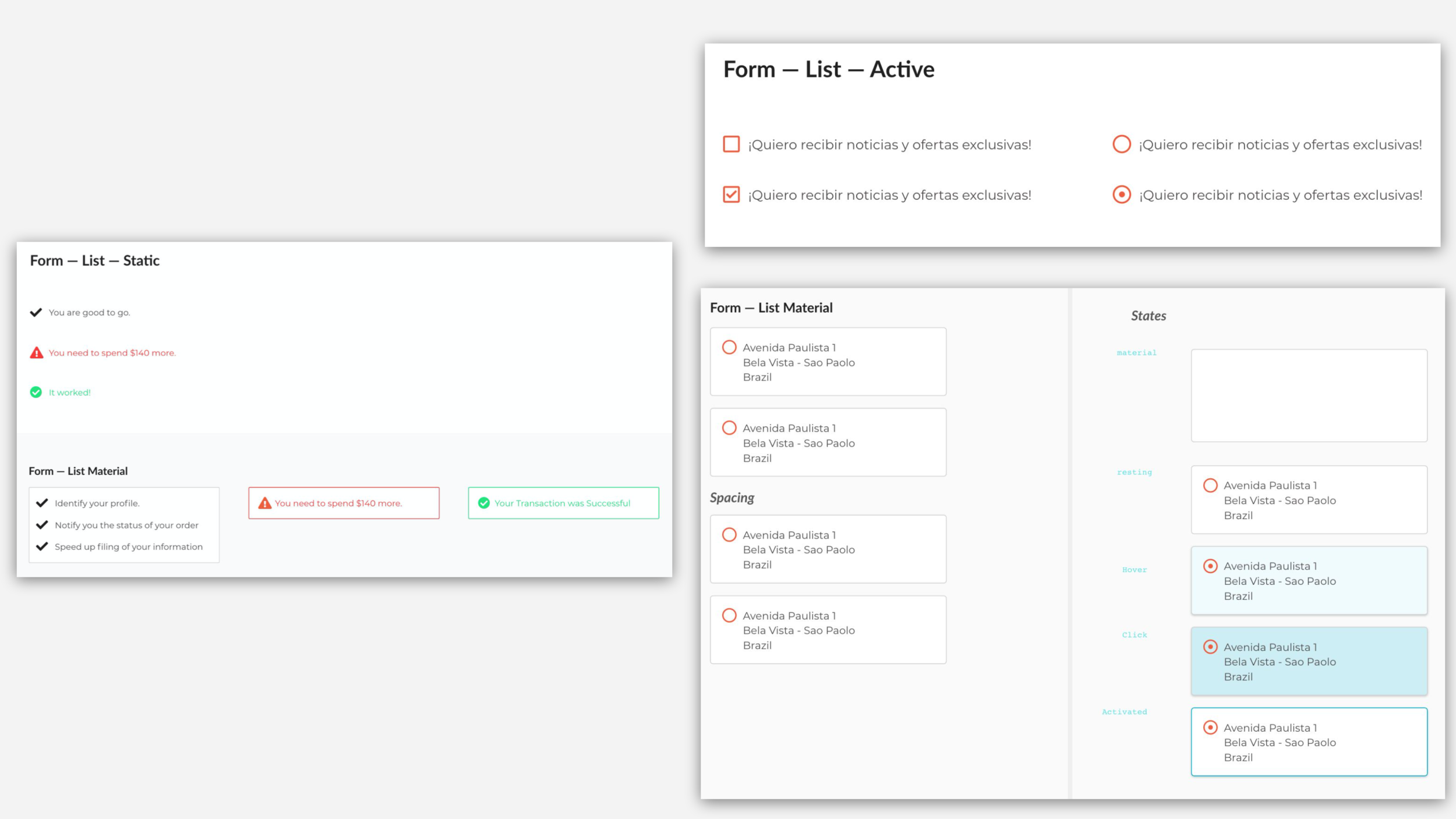The height and width of the screenshot is (819, 1456).
Task: Click the green check circle in the 'Transaction was Successful' box
Action: point(483,503)
